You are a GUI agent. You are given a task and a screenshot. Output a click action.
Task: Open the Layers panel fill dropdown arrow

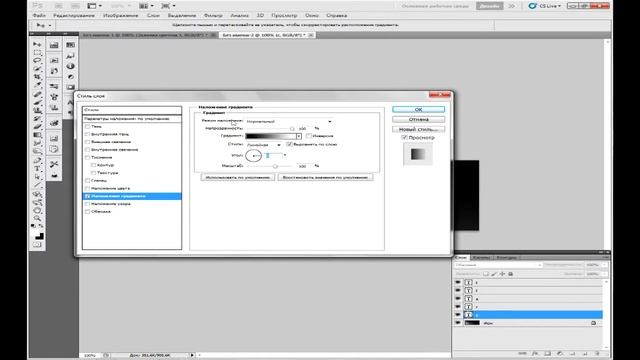tap(604, 274)
